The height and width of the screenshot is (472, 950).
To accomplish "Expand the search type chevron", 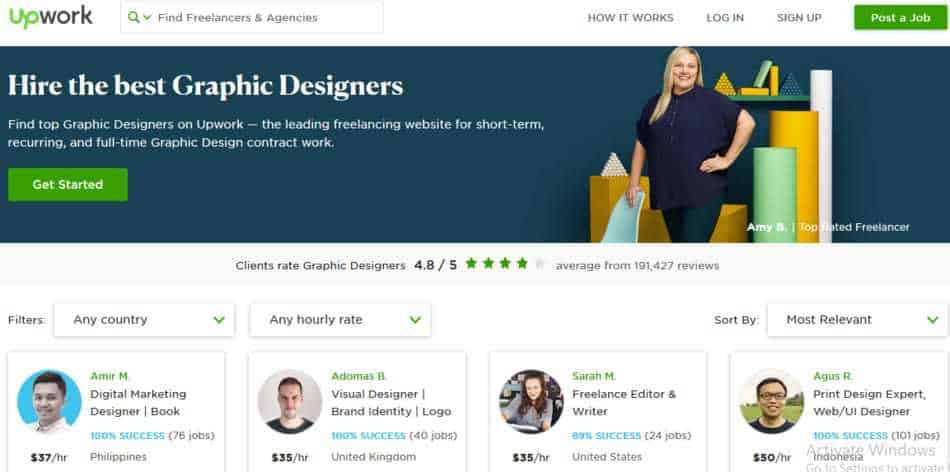I will [x=147, y=18].
